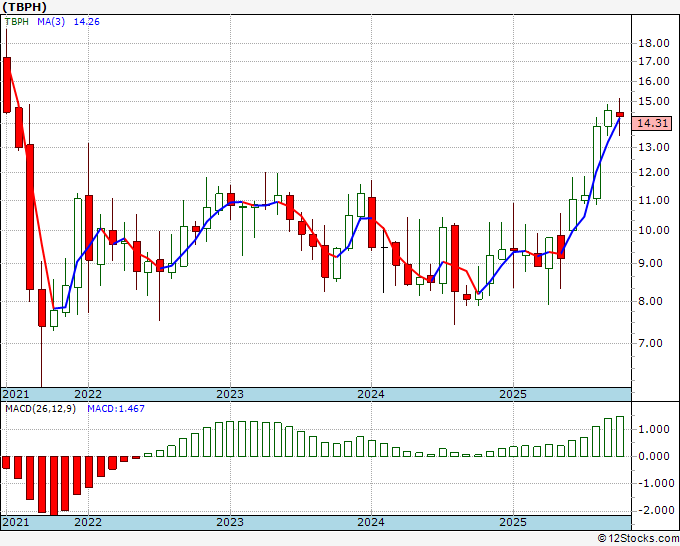
Task: Select 2024 on the price chart time axis
Action: (x=371, y=394)
